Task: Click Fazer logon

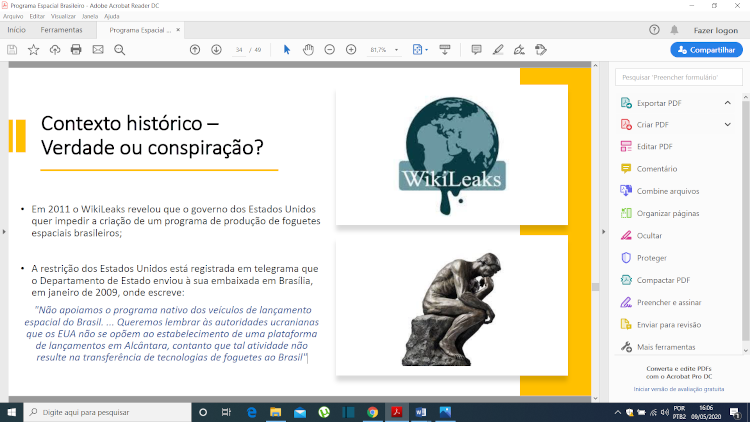Action: click(716, 30)
